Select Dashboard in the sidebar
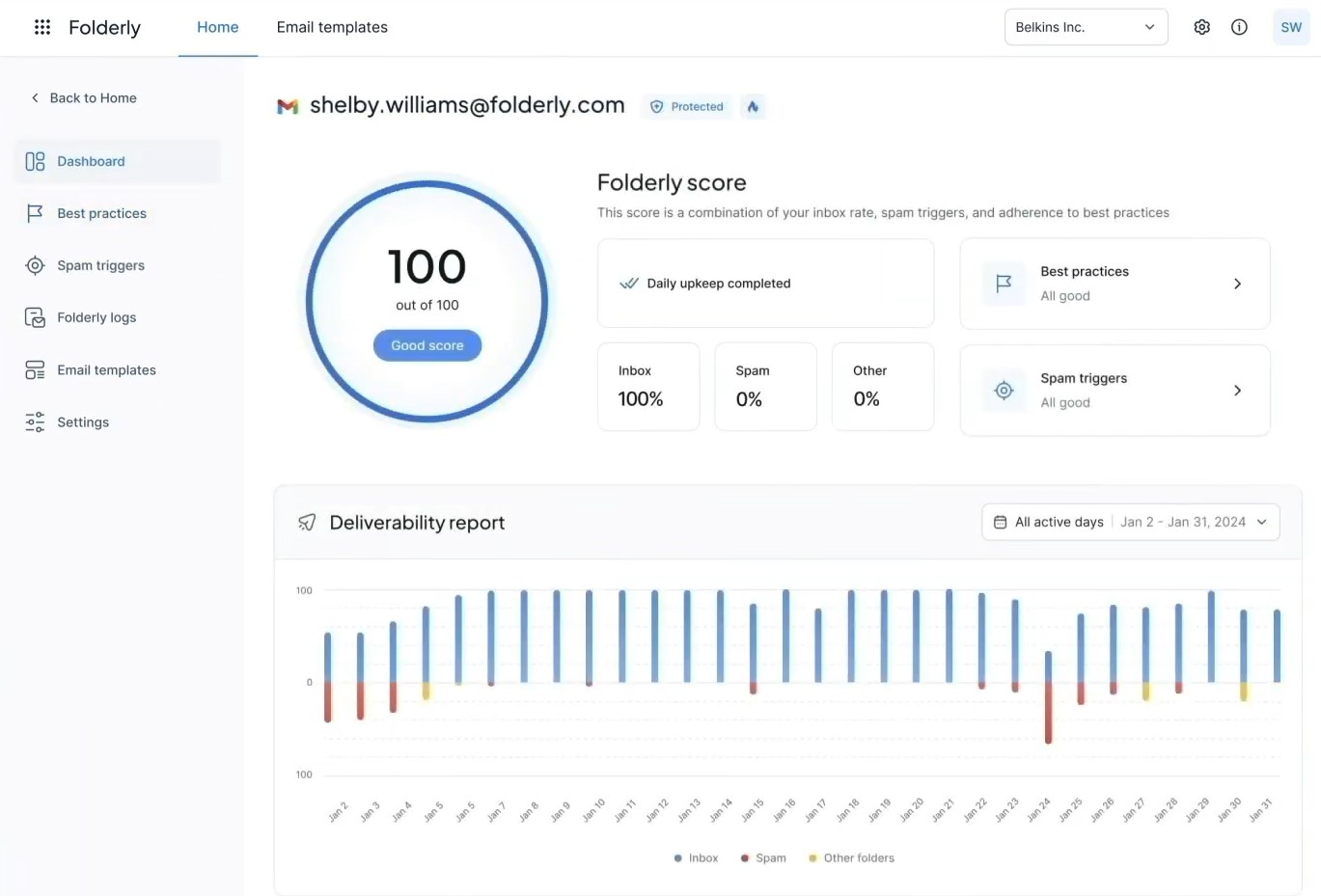1321x896 pixels. pos(117,161)
